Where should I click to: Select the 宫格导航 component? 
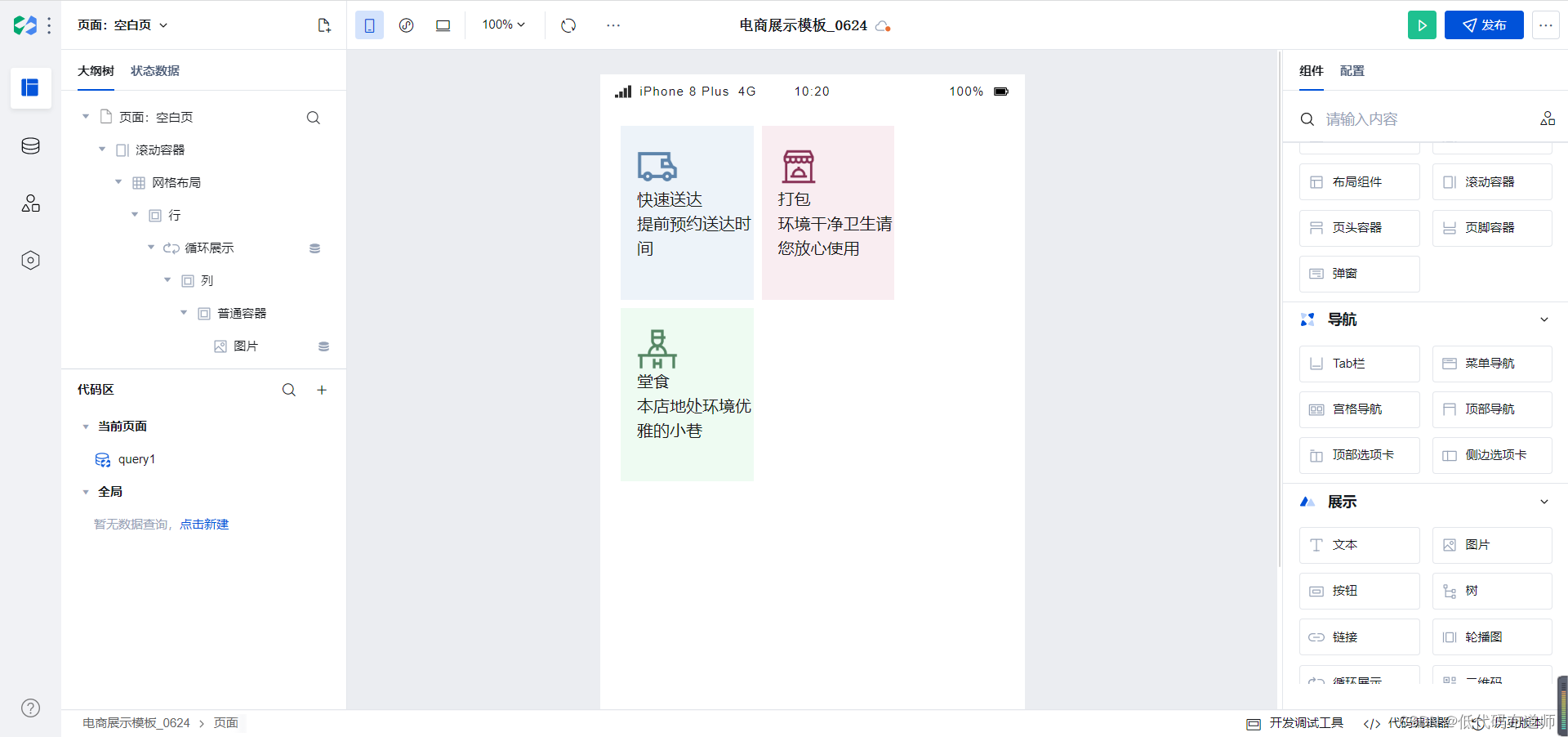point(1360,409)
